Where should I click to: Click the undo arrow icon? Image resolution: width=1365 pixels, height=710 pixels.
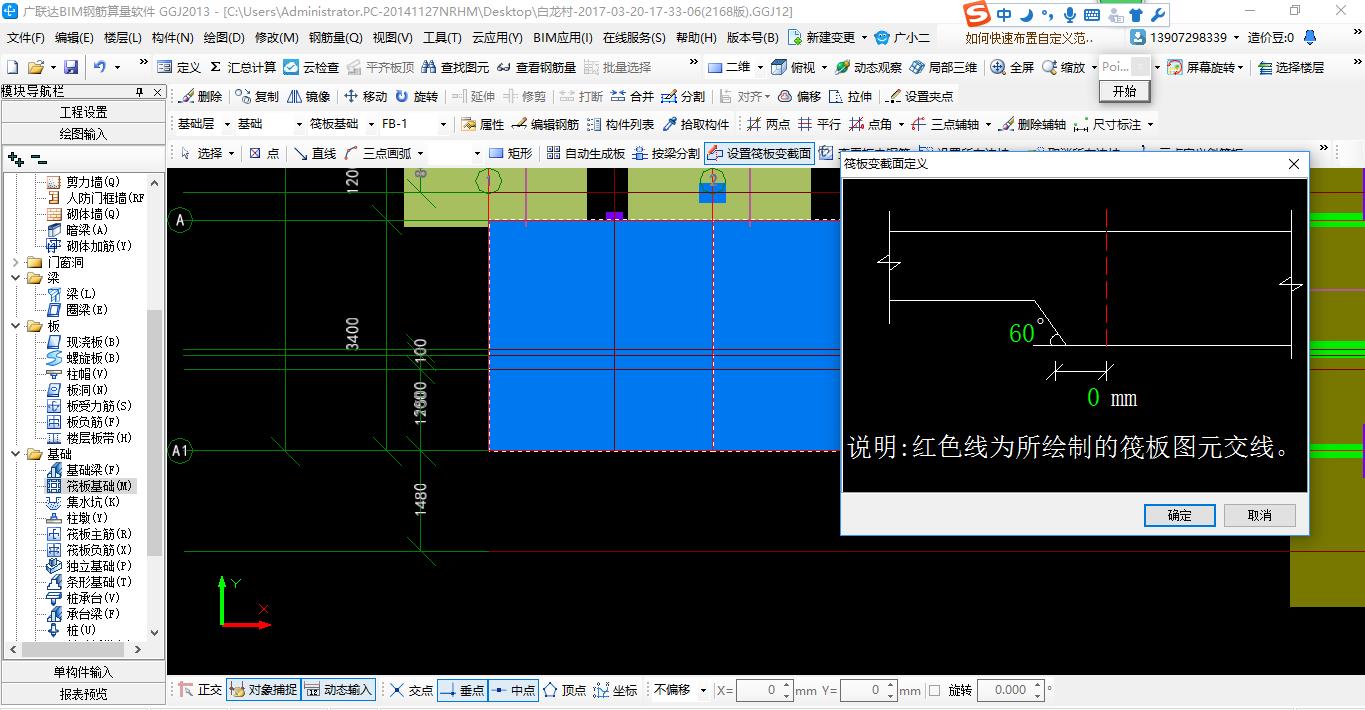pyautogui.click(x=100, y=67)
